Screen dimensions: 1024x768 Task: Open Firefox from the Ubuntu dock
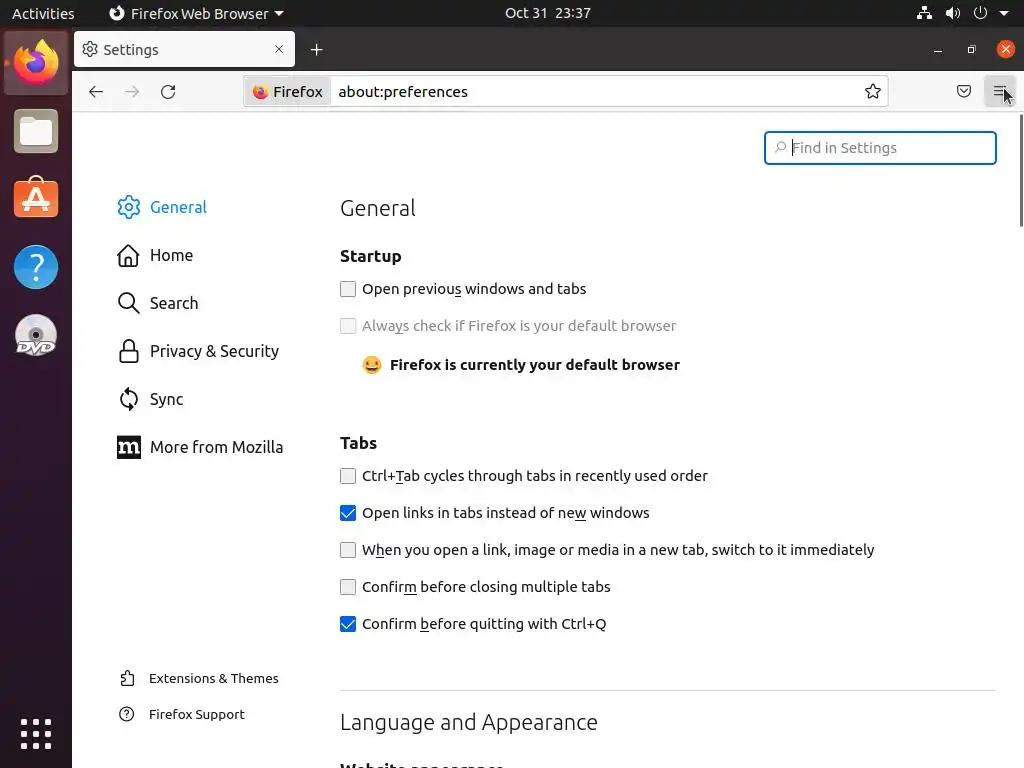pos(36,63)
